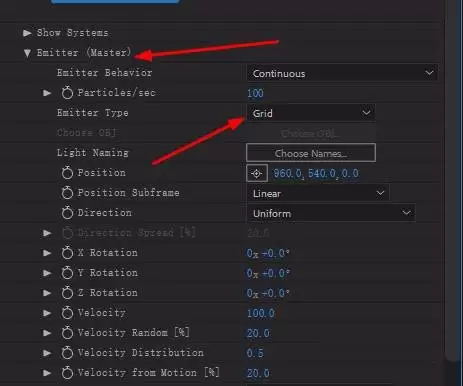Screen dimensions: 463x386
Task: Toggle the Z Rotation stopwatch
Action: [67, 293]
